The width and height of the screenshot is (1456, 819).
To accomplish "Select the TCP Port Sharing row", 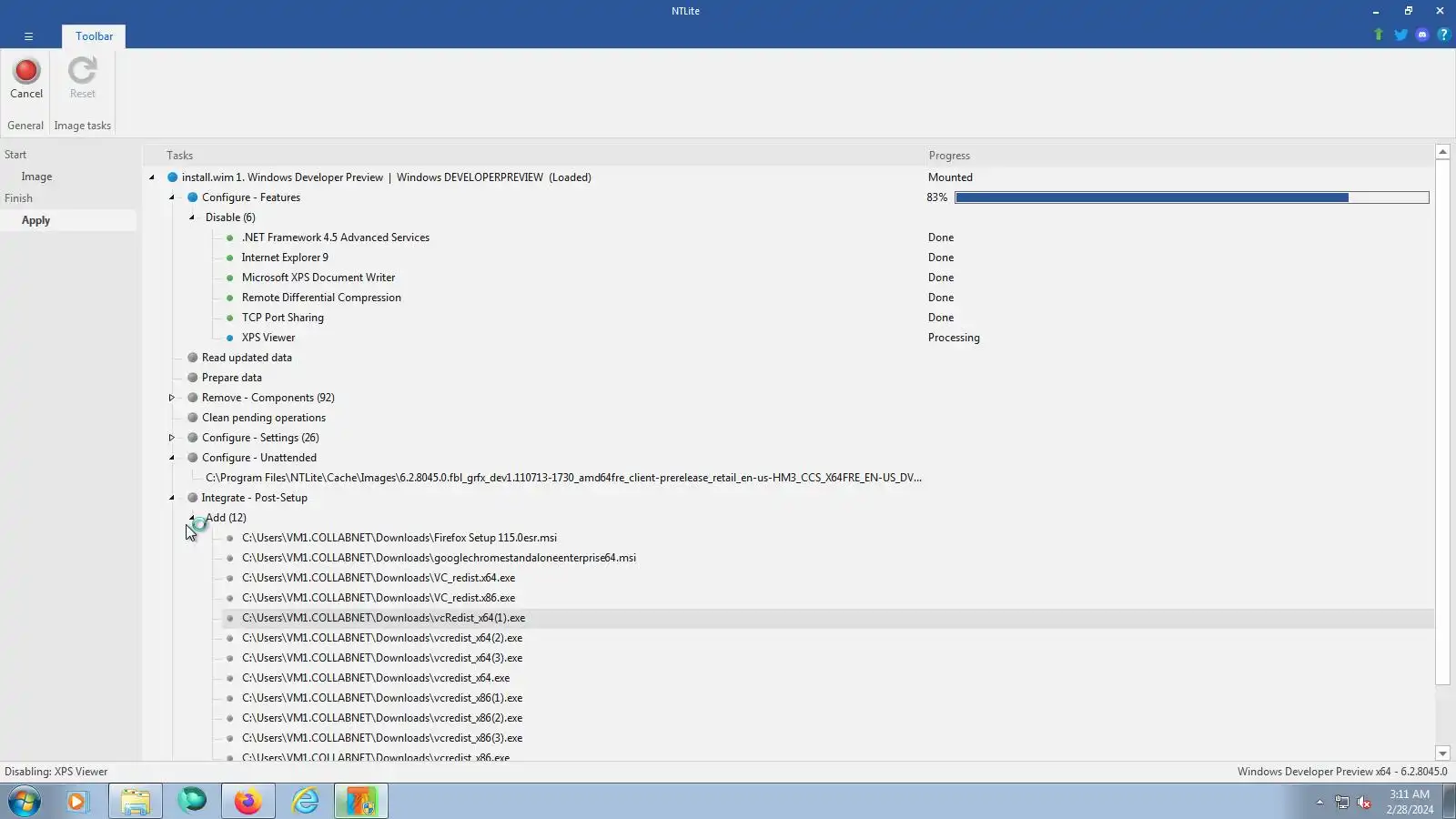I will (283, 318).
